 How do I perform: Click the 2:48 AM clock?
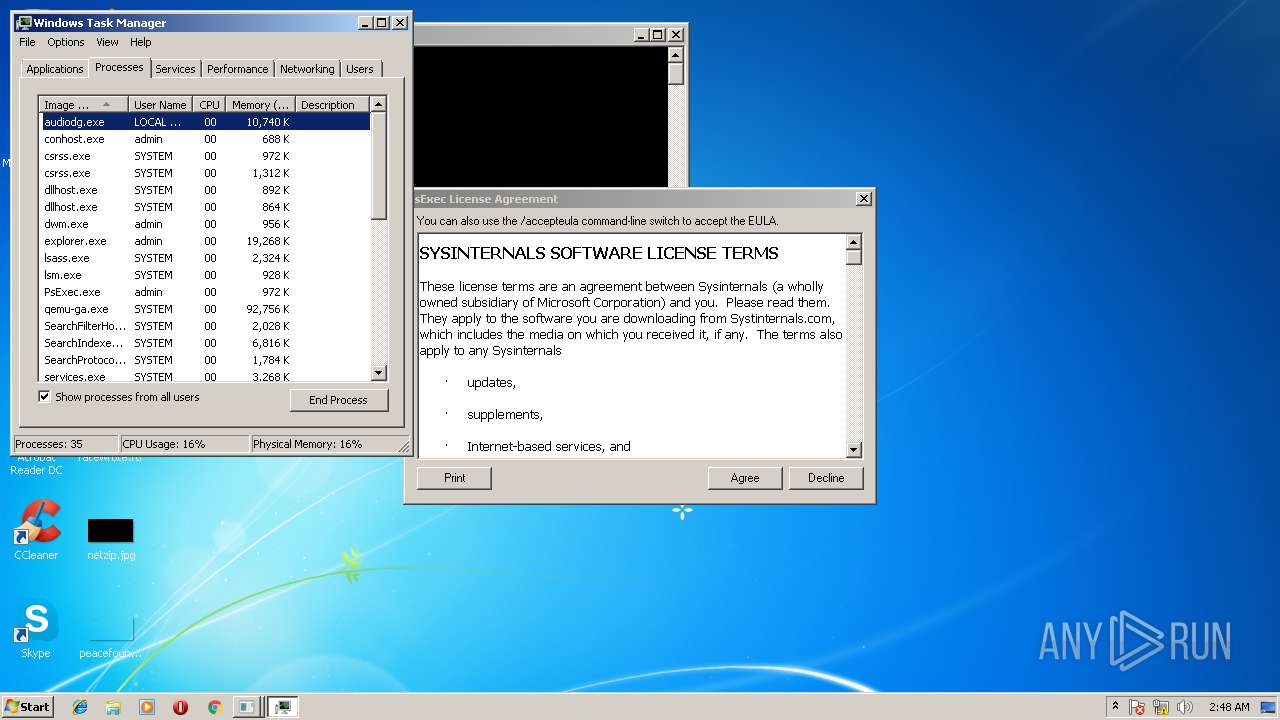pos(1228,707)
